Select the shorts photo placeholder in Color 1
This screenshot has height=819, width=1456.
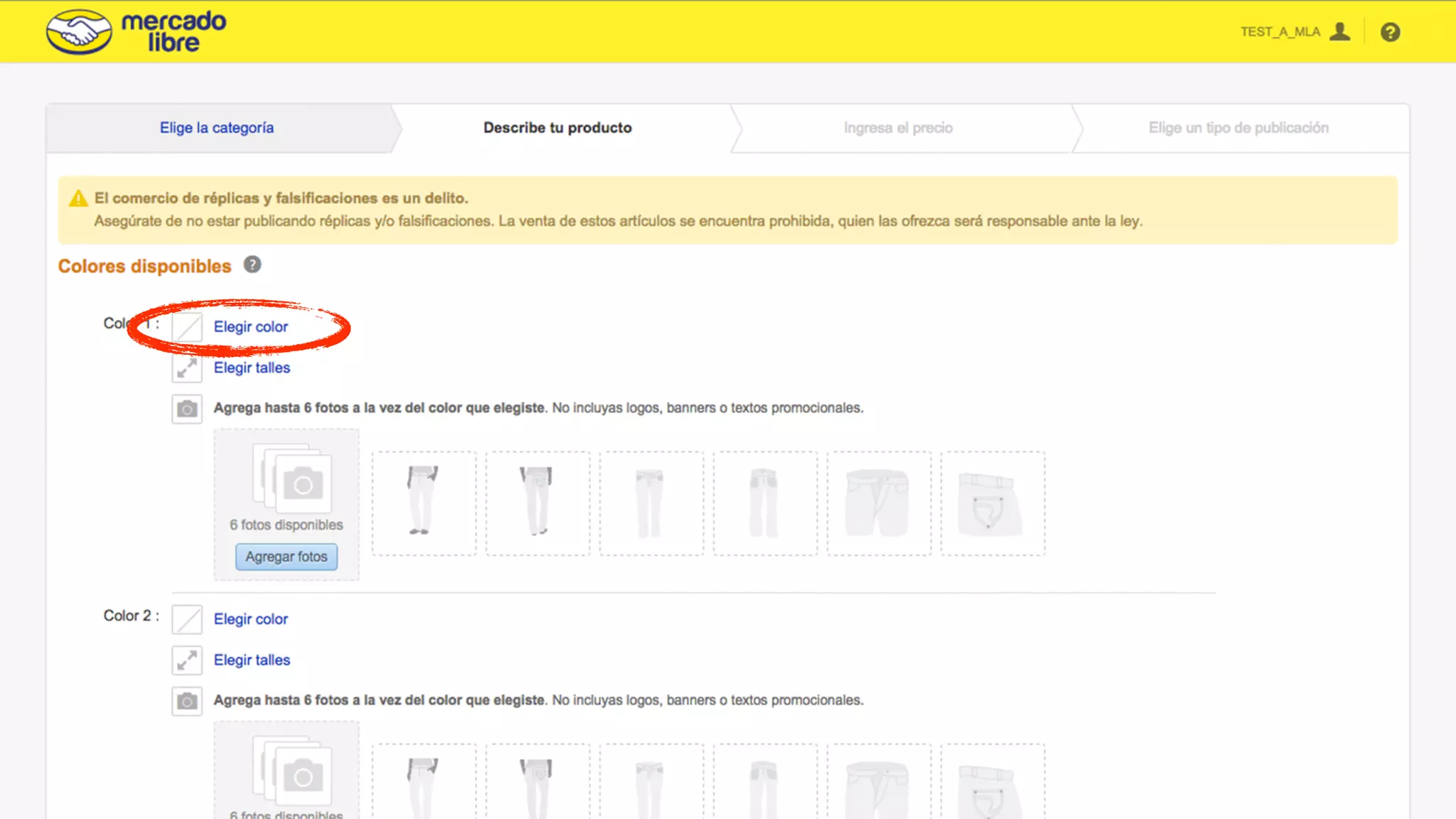879,503
